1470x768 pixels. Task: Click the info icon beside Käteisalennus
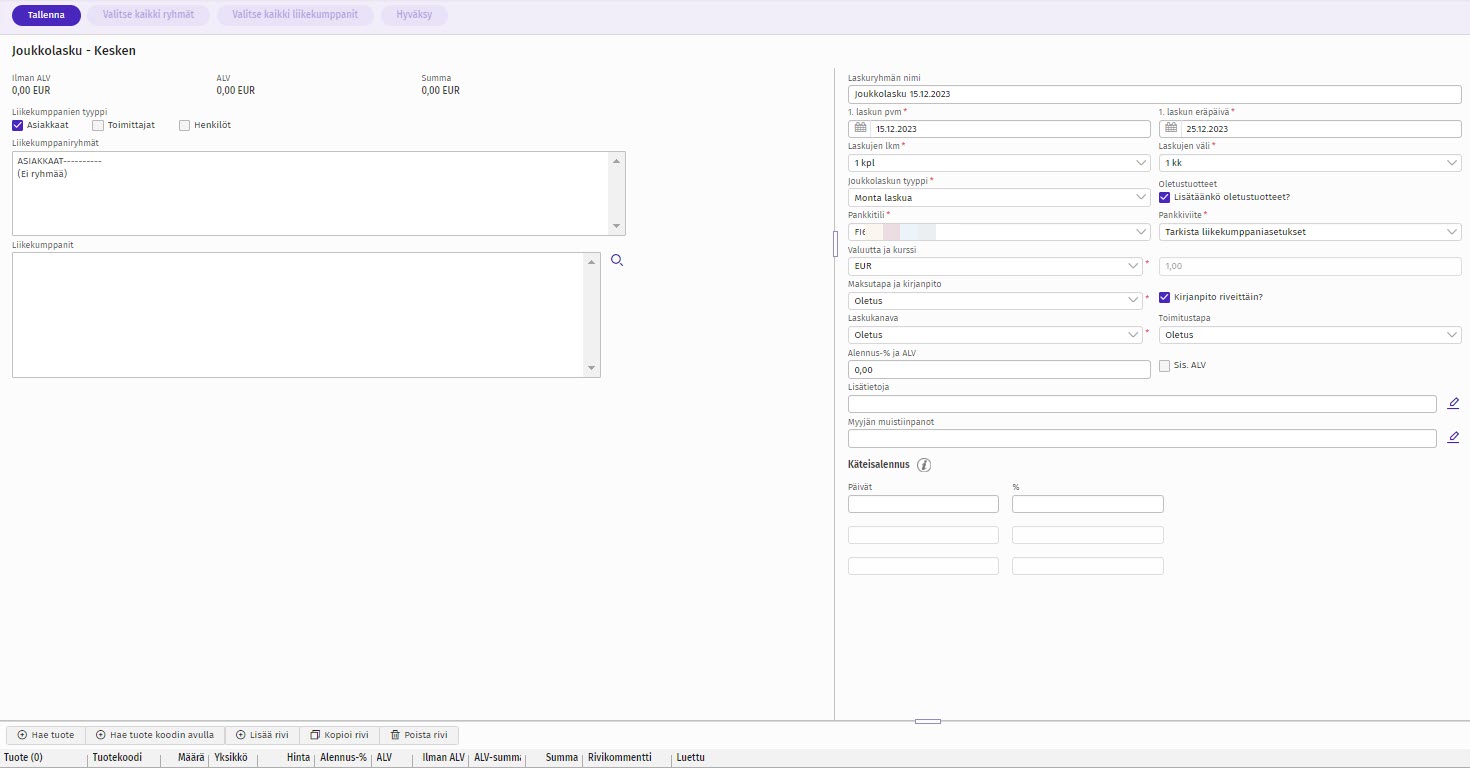924,465
